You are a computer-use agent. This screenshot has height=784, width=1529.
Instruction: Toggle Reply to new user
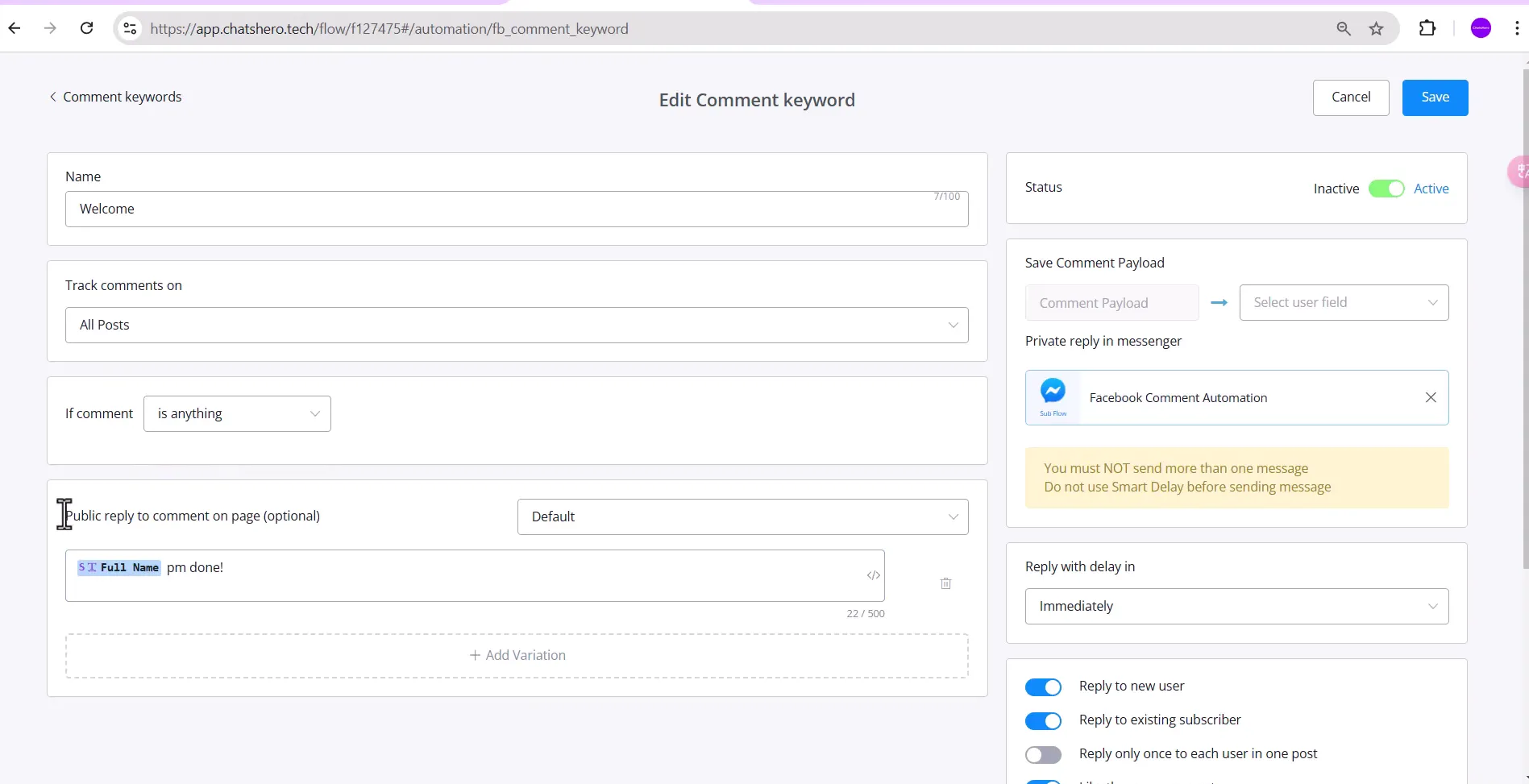point(1043,687)
